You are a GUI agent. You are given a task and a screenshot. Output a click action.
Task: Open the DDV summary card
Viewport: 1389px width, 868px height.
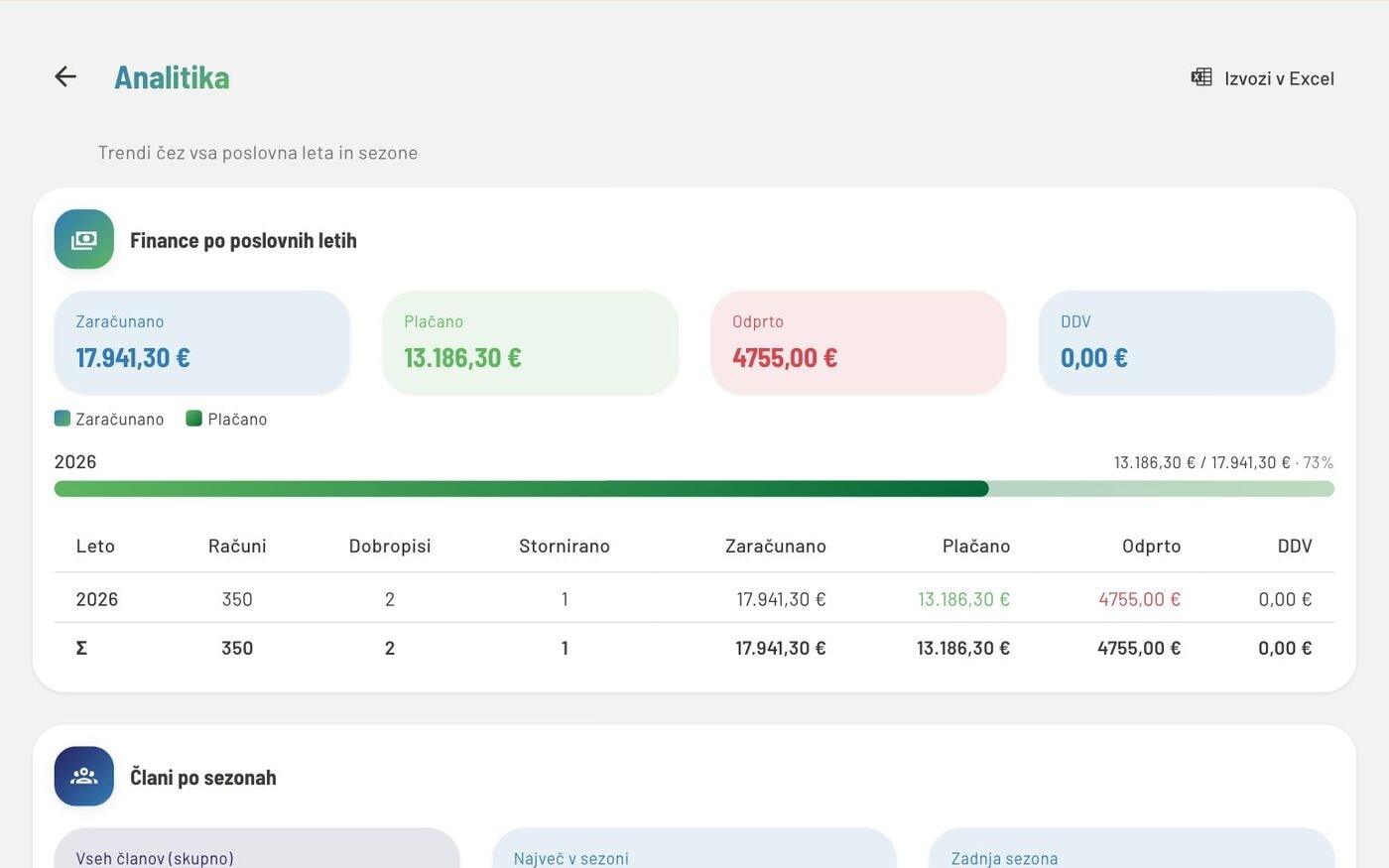pyautogui.click(x=1187, y=342)
